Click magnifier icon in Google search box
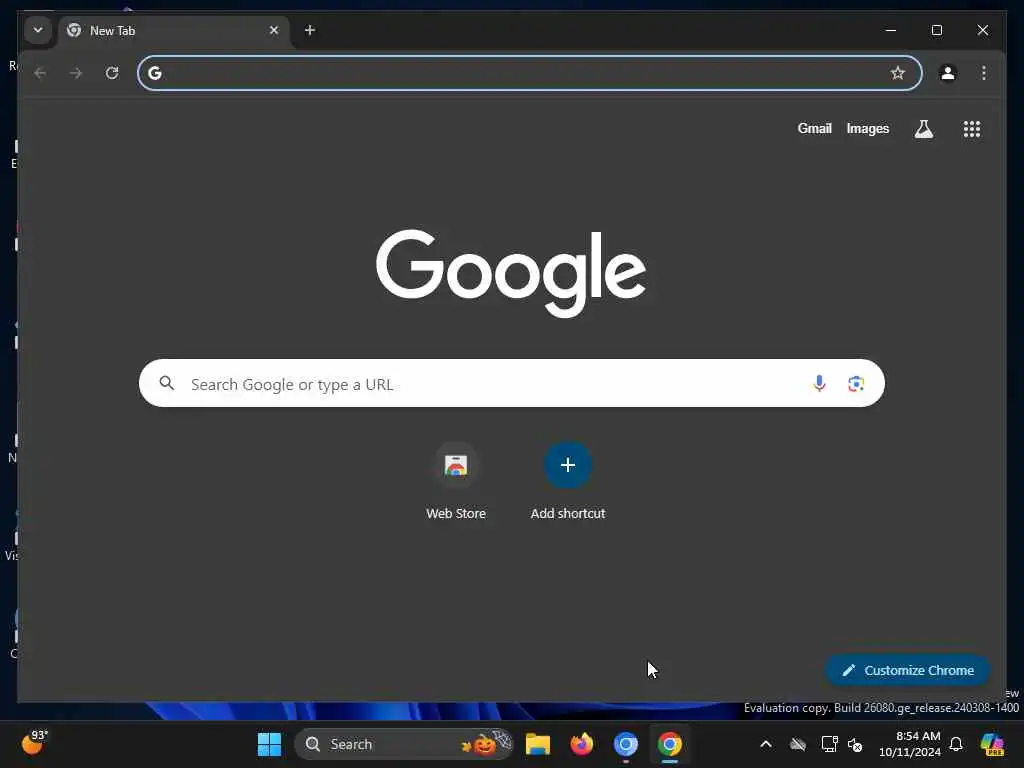This screenshot has width=1024, height=768. (x=167, y=383)
